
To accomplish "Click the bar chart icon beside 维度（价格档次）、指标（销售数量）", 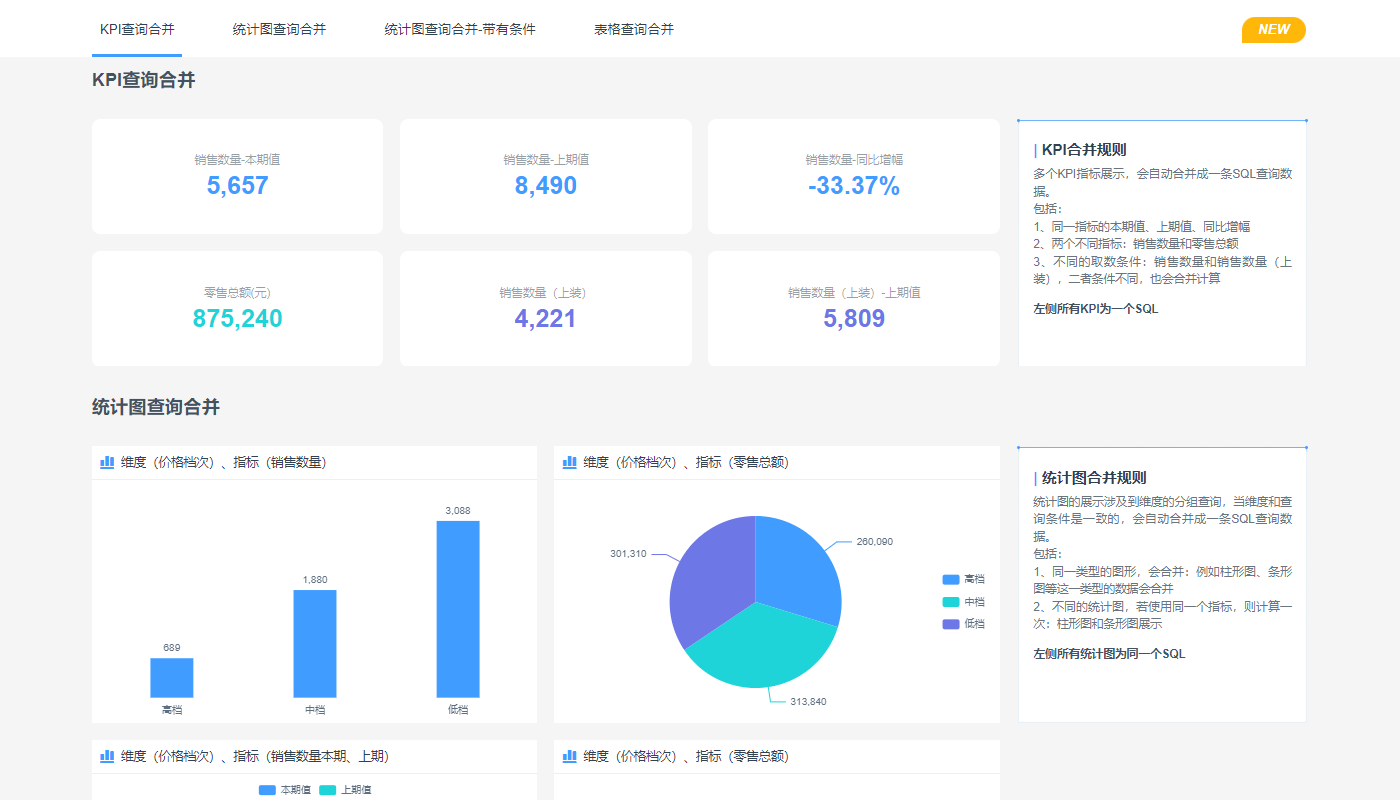I will tap(107, 462).
